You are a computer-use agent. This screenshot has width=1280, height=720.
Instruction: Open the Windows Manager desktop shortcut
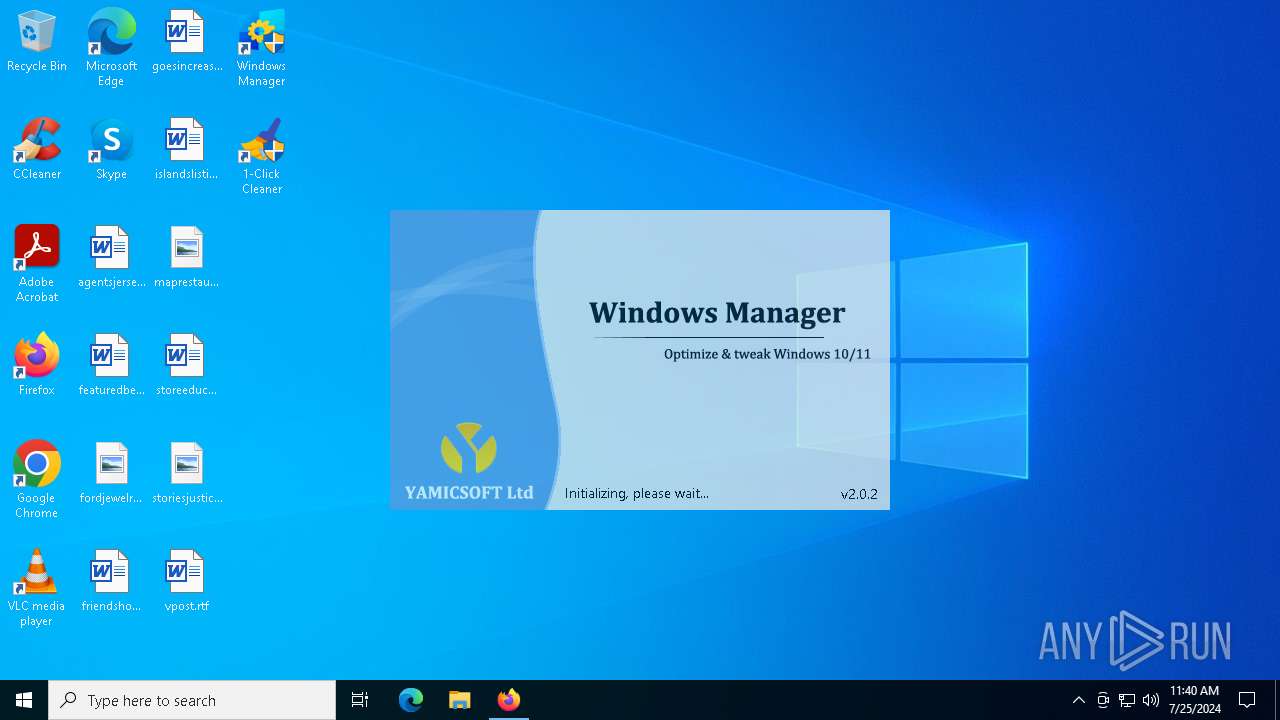click(x=261, y=48)
